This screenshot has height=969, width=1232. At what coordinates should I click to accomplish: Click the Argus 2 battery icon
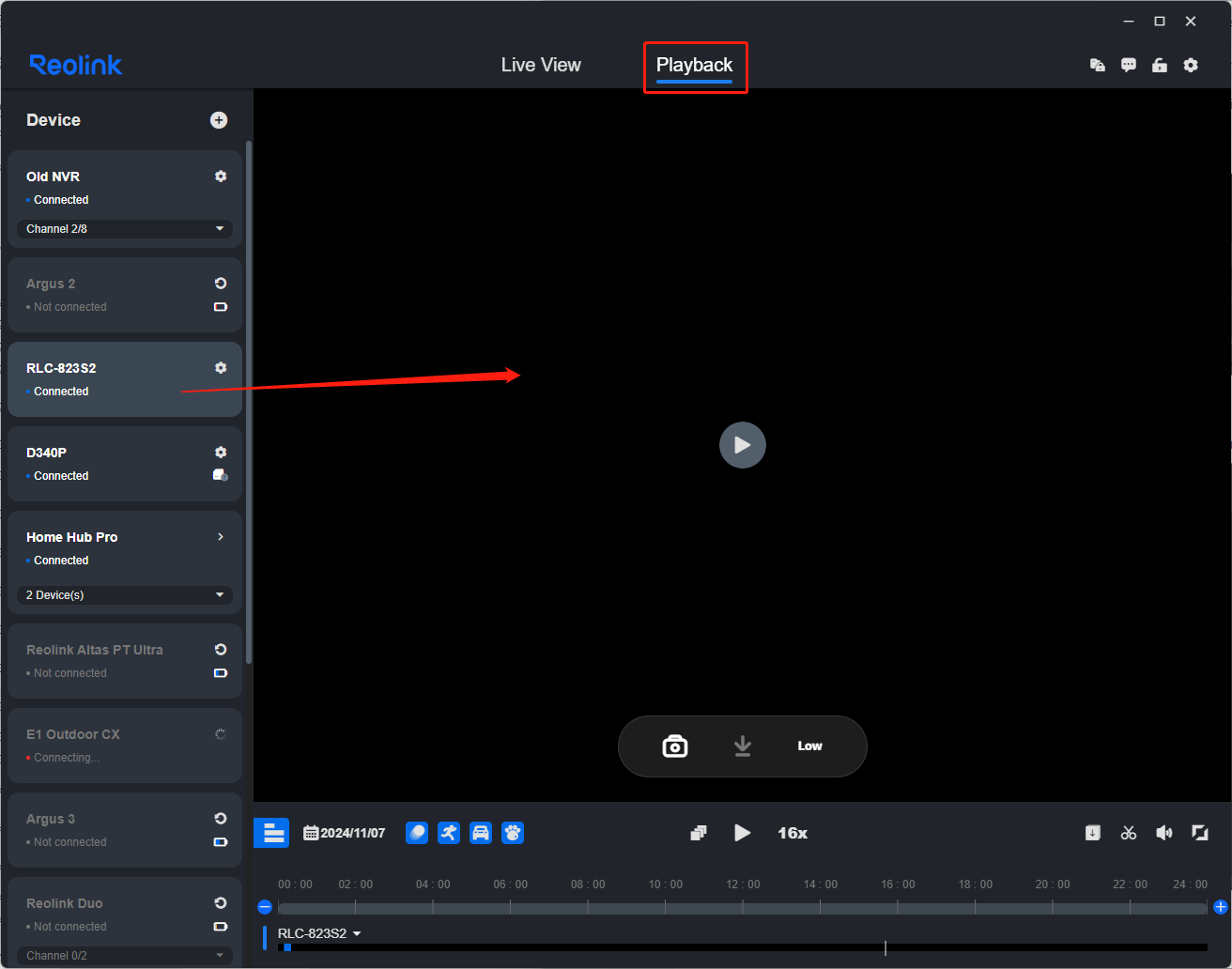point(221,307)
